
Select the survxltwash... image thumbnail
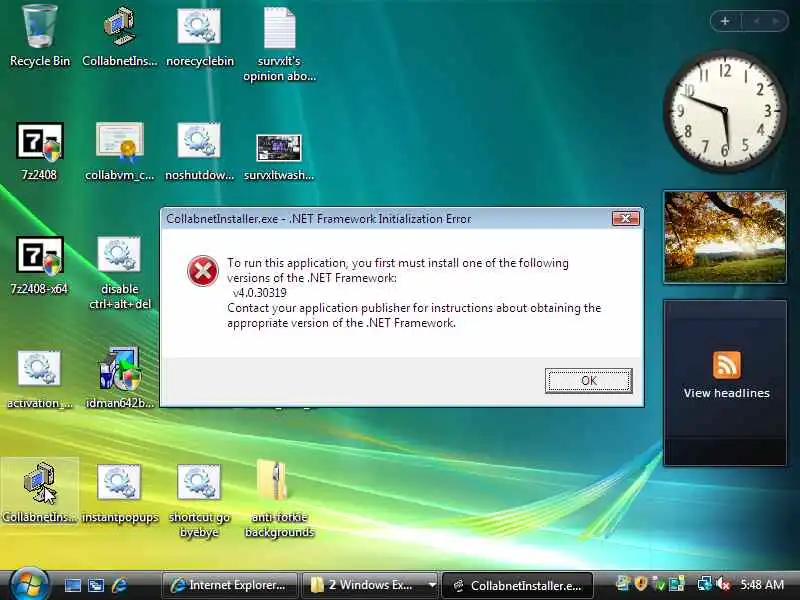point(279,157)
